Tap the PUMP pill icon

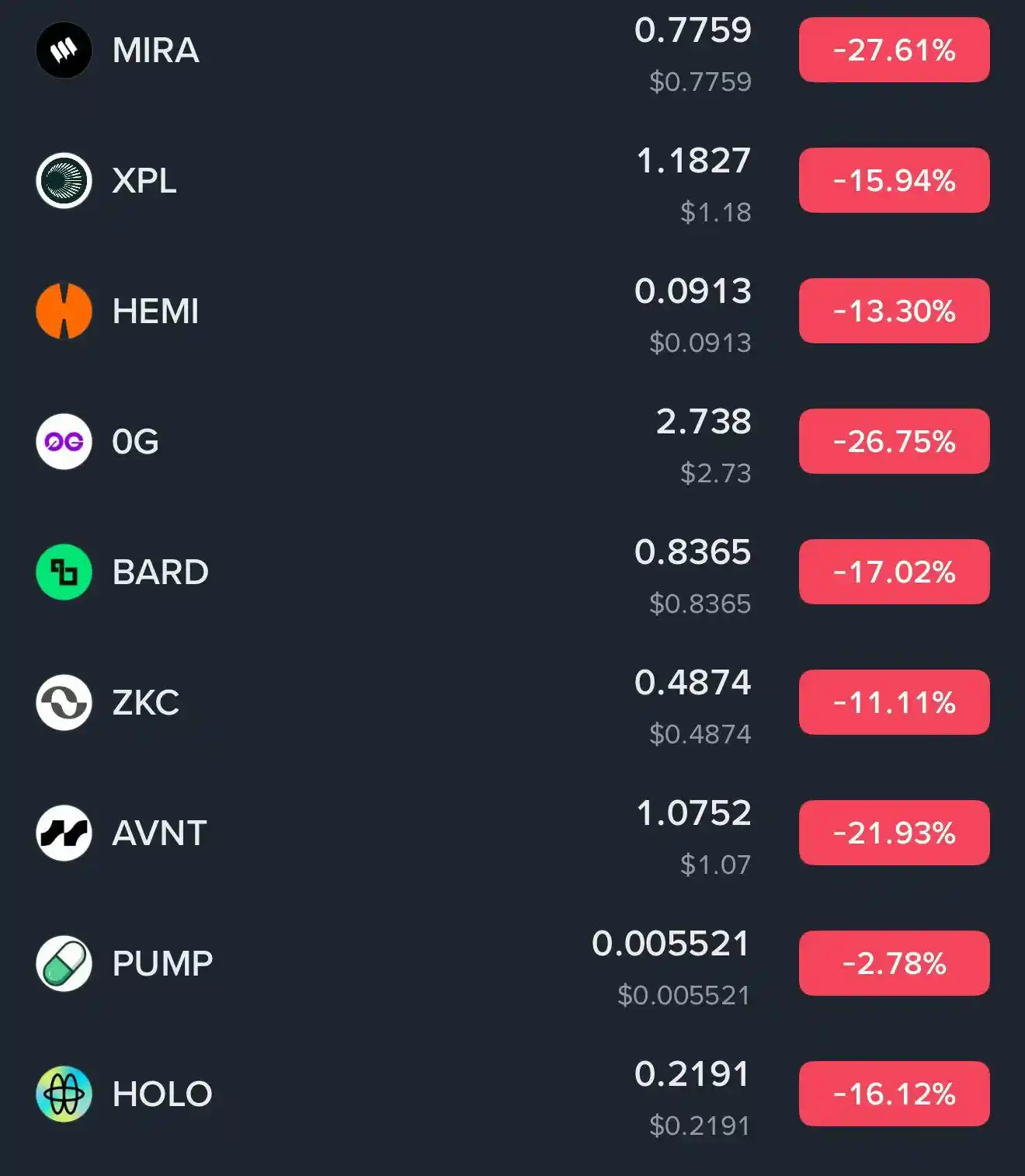(64, 964)
